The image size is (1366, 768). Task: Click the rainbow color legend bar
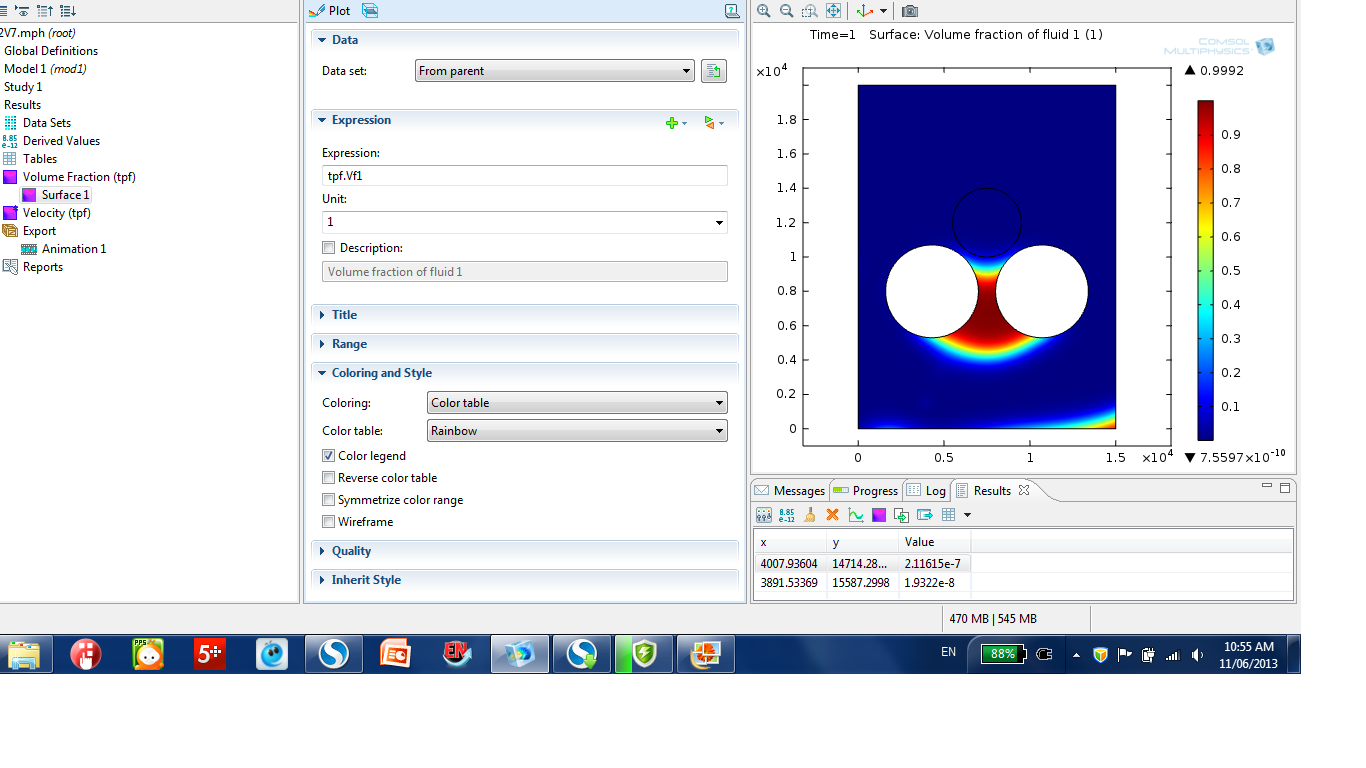(1205, 270)
